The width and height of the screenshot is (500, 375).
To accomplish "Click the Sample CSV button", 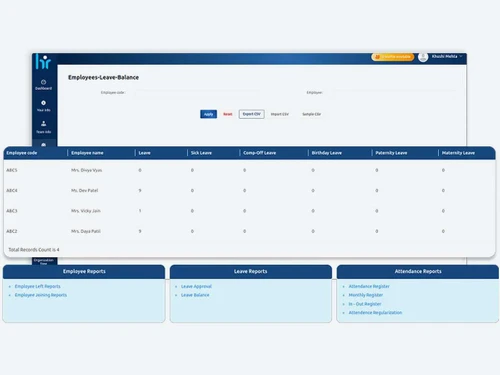I will (312, 114).
